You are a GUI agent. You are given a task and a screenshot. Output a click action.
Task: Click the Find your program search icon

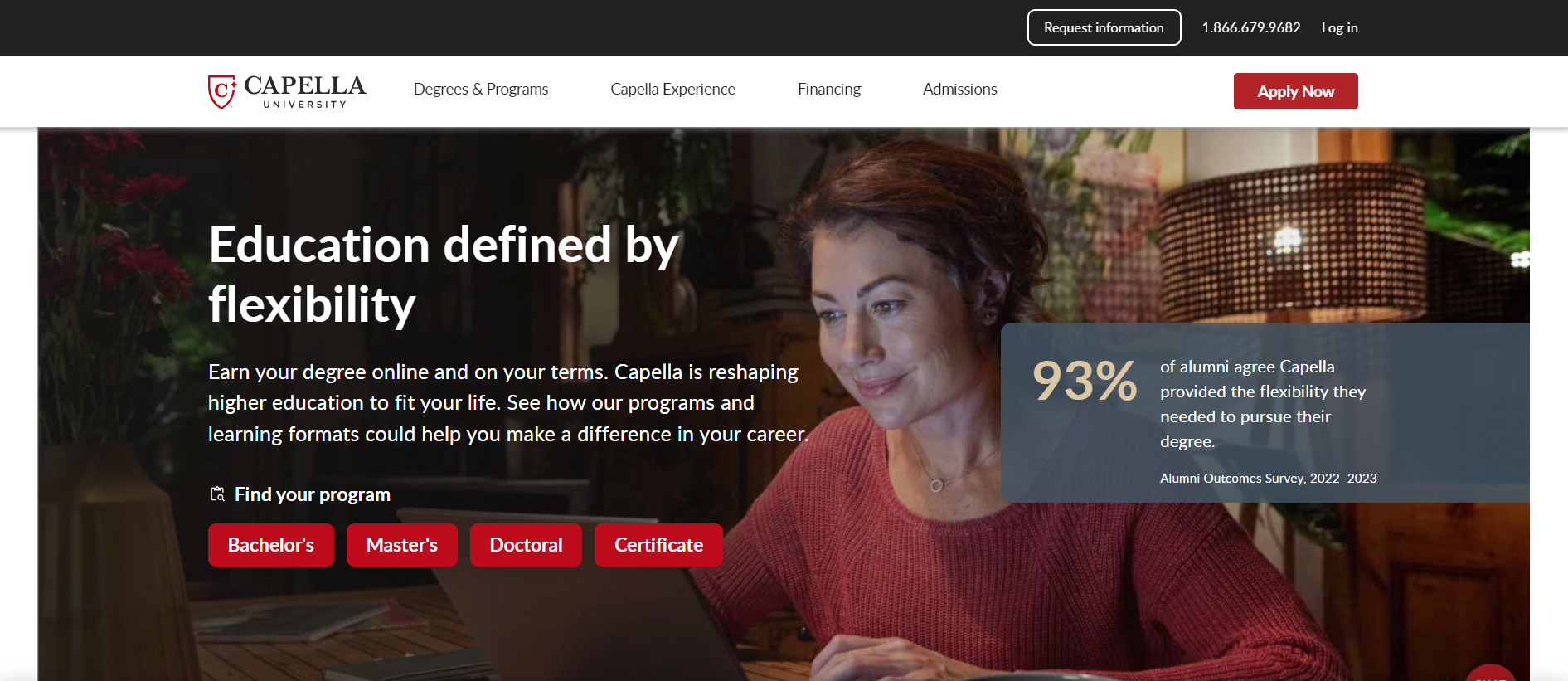coord(217,494)
